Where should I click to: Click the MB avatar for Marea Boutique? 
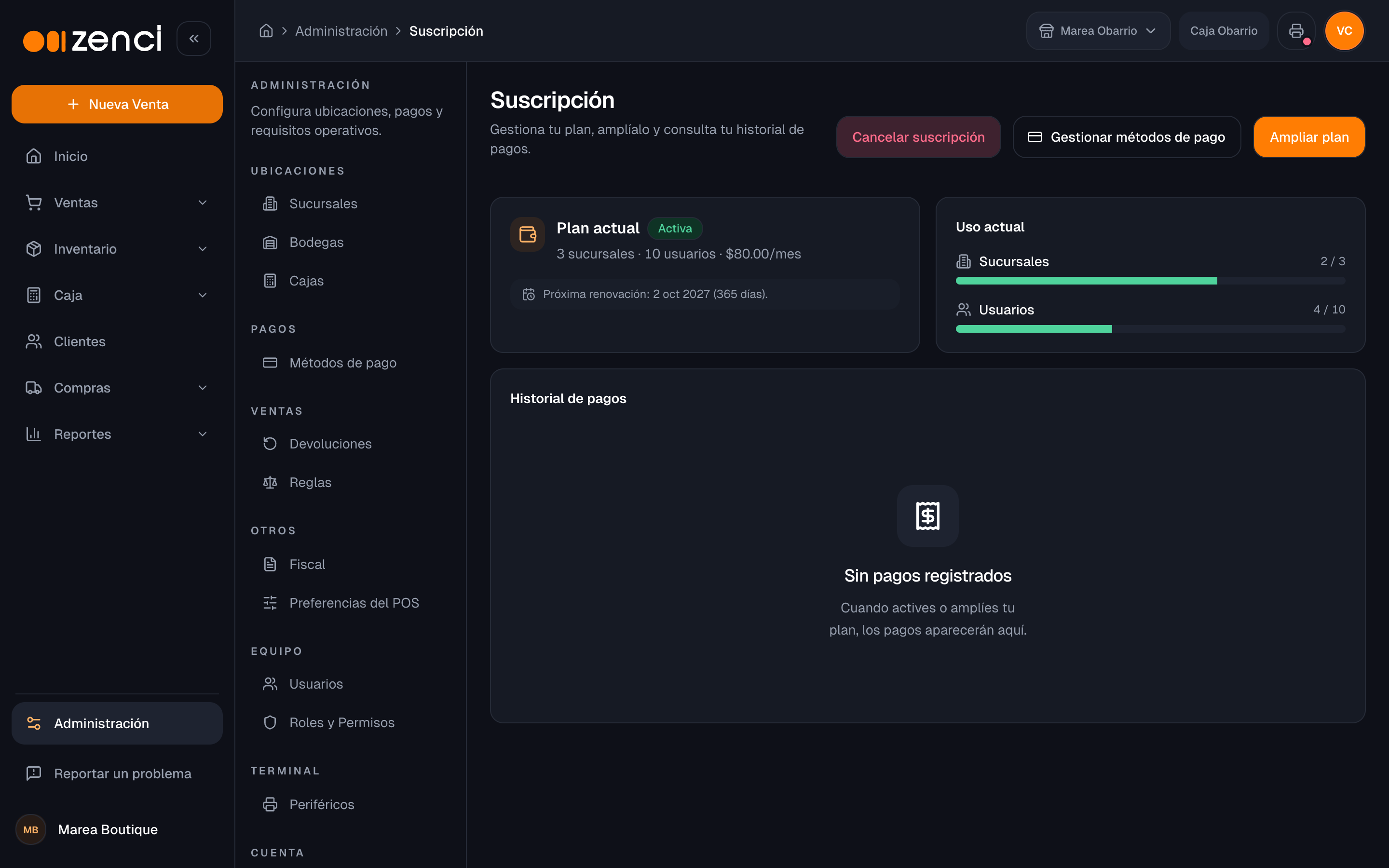tap(31, 829)
